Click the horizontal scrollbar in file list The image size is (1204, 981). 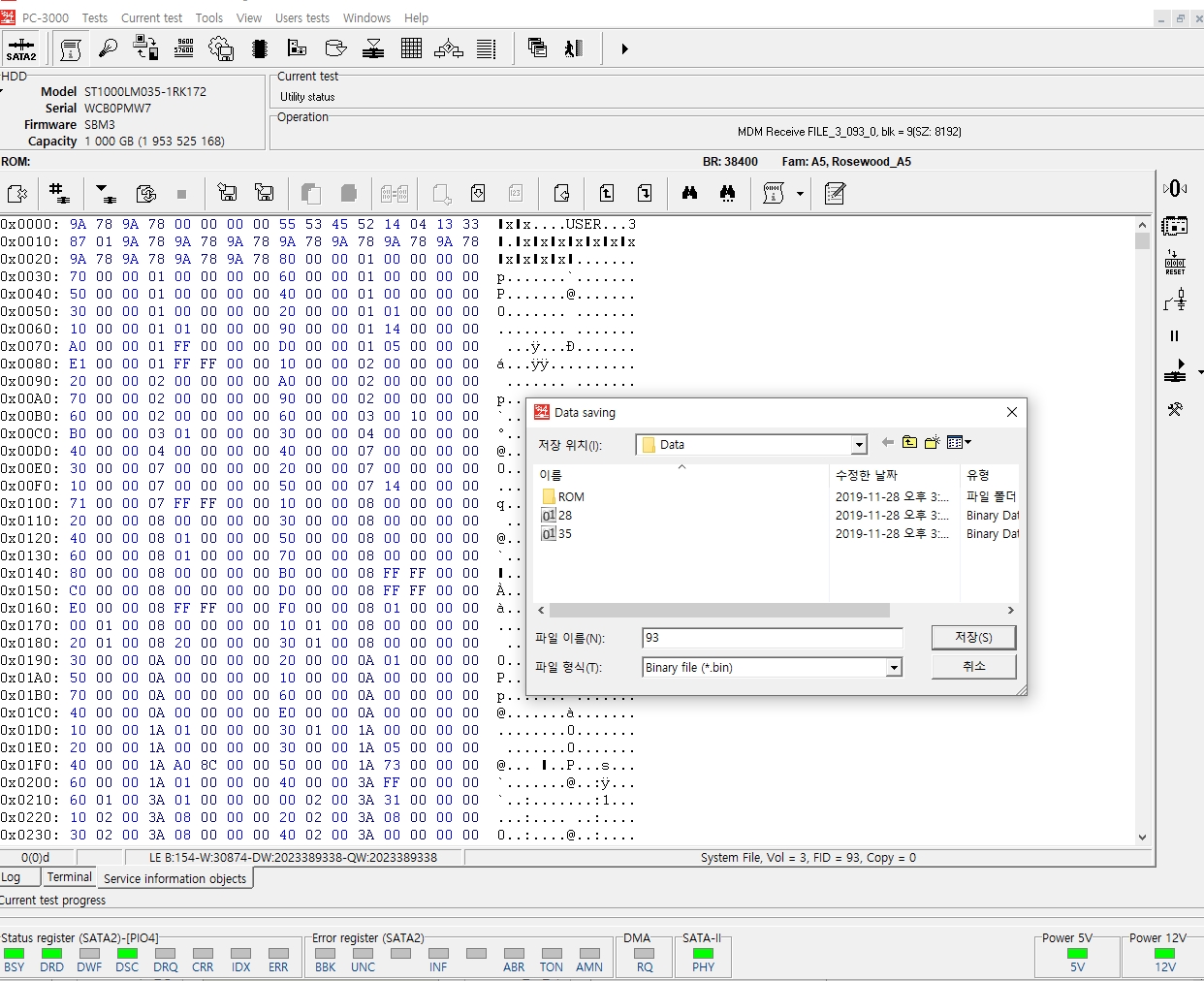719,610
